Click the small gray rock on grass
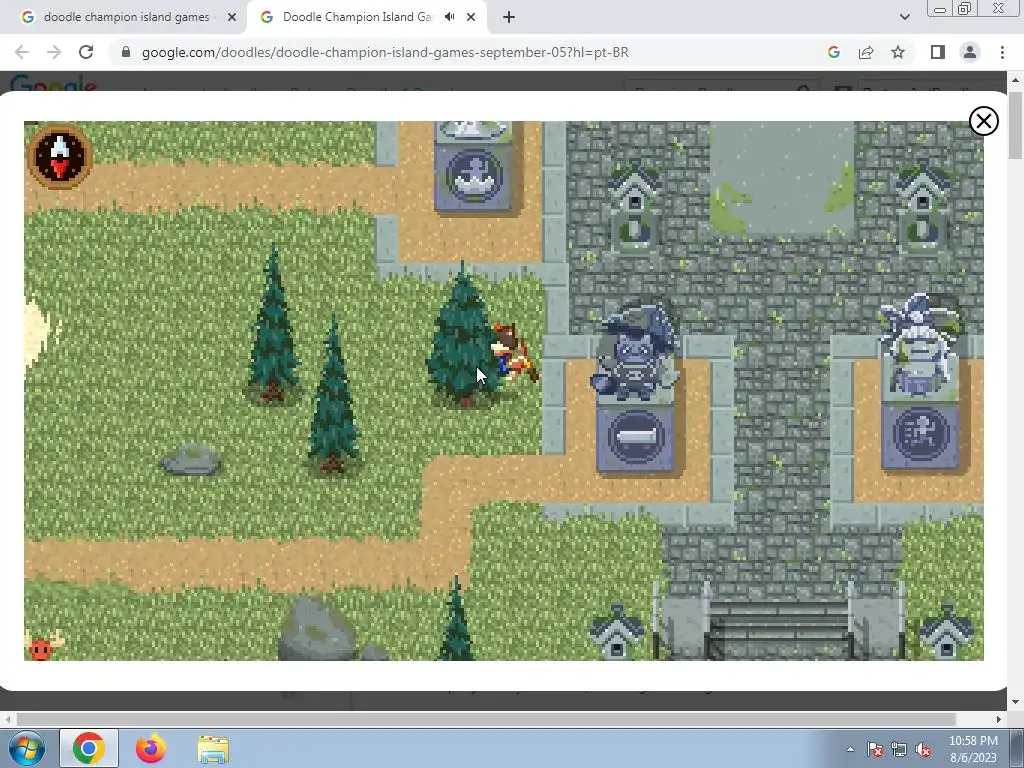Image resolution: width=1024 pixels, height=768 pixels. tap(190, 459)
